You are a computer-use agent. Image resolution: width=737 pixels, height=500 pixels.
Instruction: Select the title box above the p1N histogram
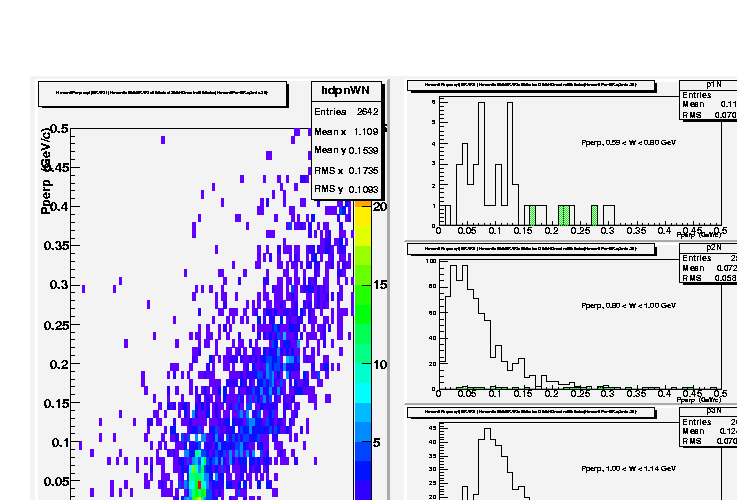(x=531, y=85)
